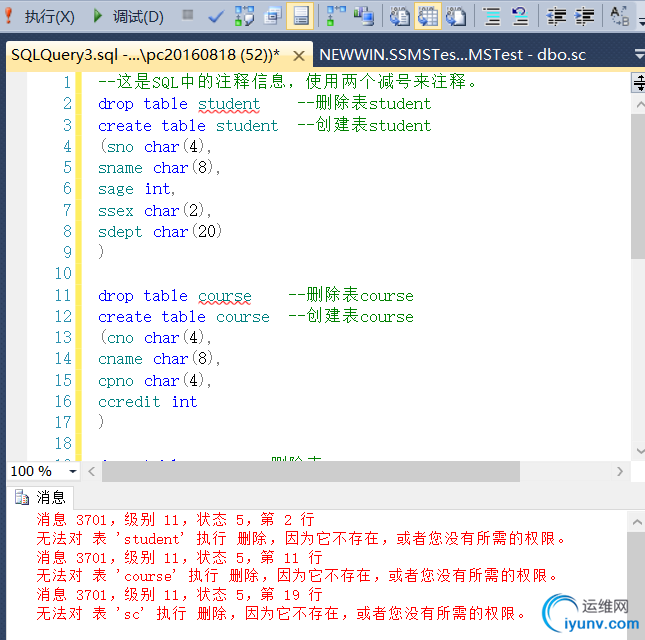Open the 100 % zoom dropdown
645x640 pixels.
[73, 471]
